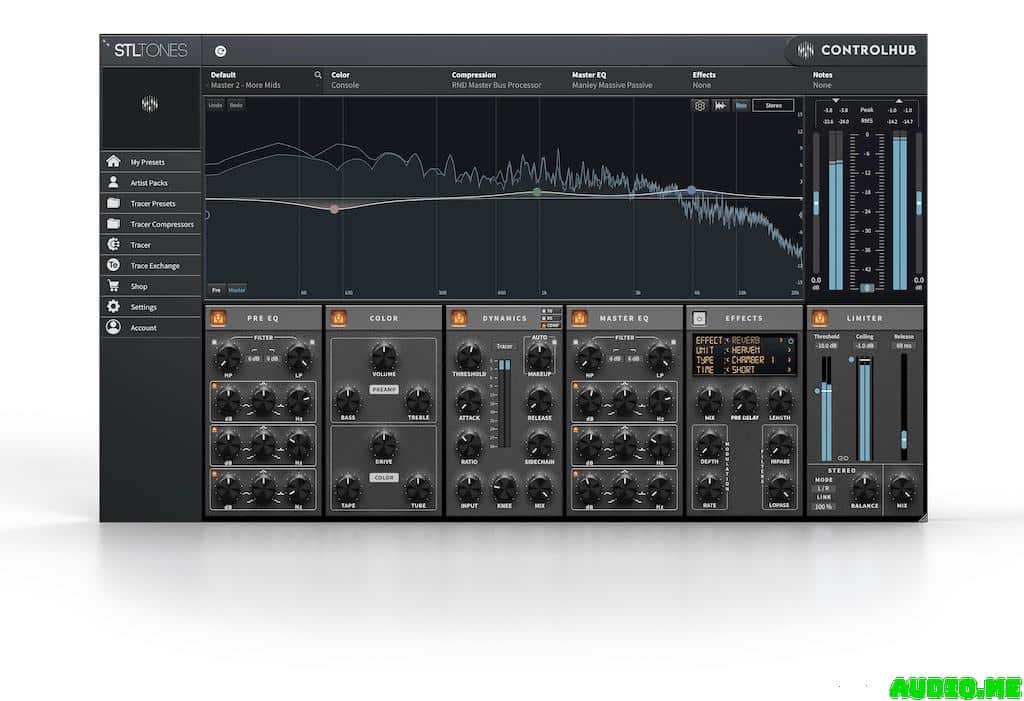Click next arrow on Type Chamber row
Image resolution: width=1024 pixels, height=701 pixels.
pyautogui.click(x=789, y=360)
